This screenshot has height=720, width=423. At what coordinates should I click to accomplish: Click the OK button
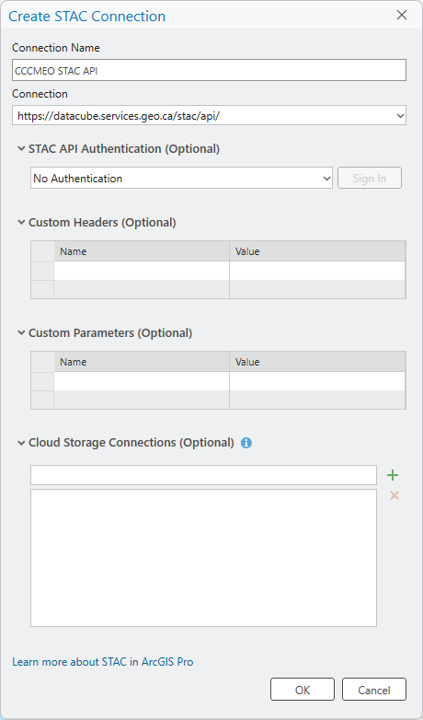[x=302, y=690]
